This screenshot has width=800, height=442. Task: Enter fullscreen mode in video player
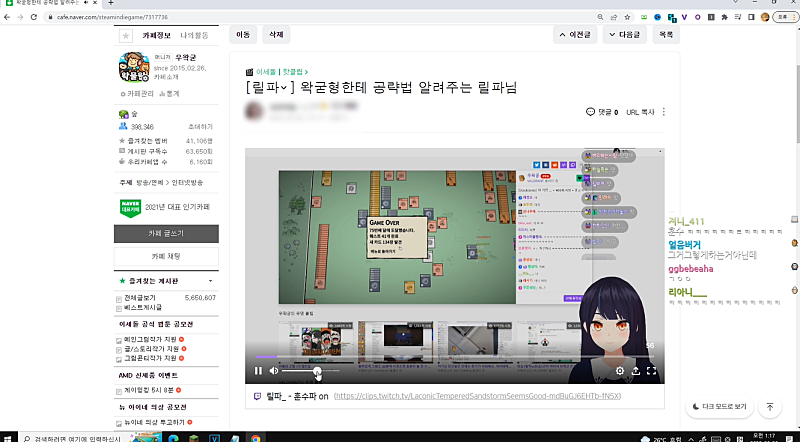(652, 371)
